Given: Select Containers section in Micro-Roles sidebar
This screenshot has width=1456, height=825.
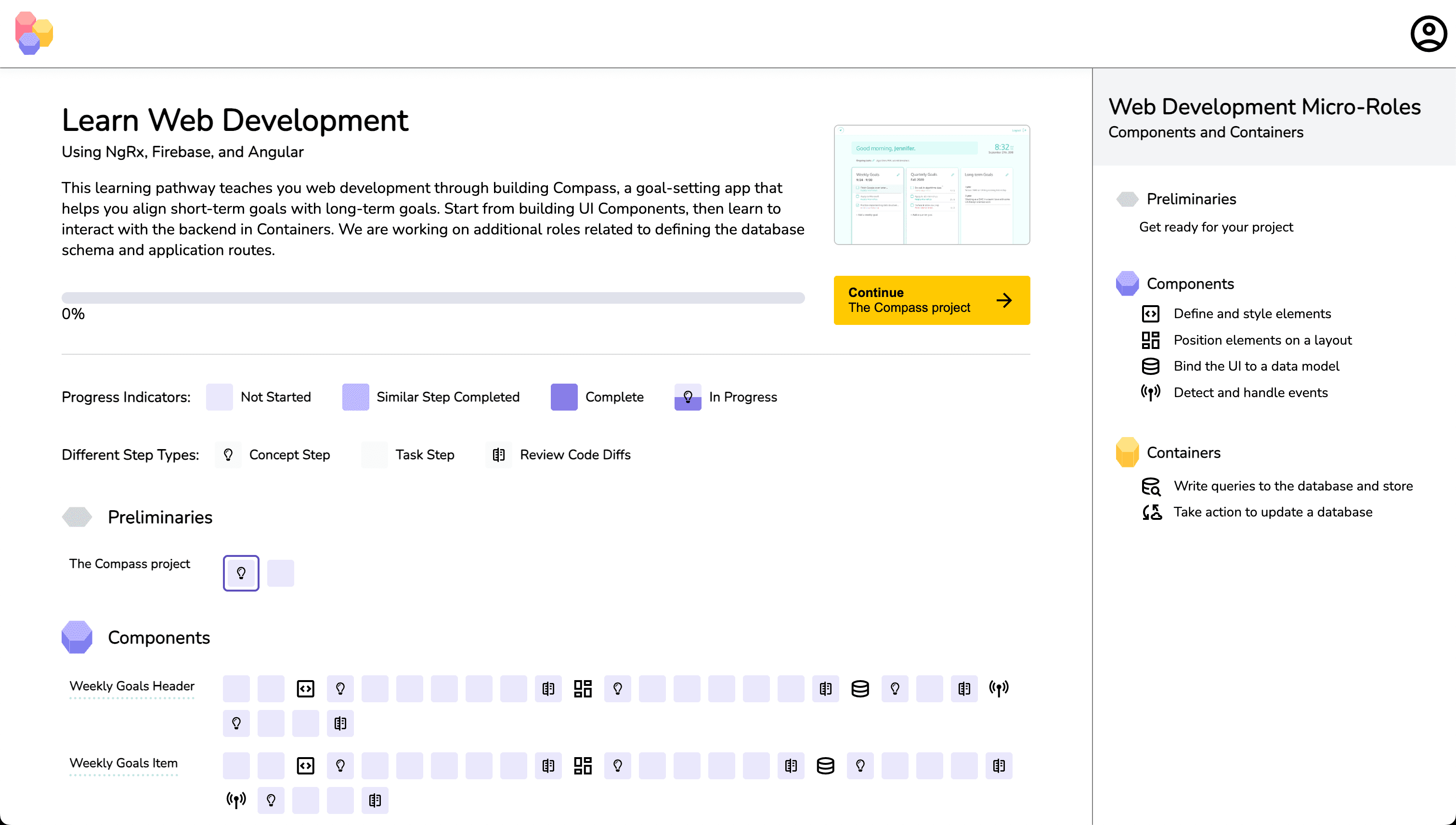Looking at the screenshot, I should 1183,453.
